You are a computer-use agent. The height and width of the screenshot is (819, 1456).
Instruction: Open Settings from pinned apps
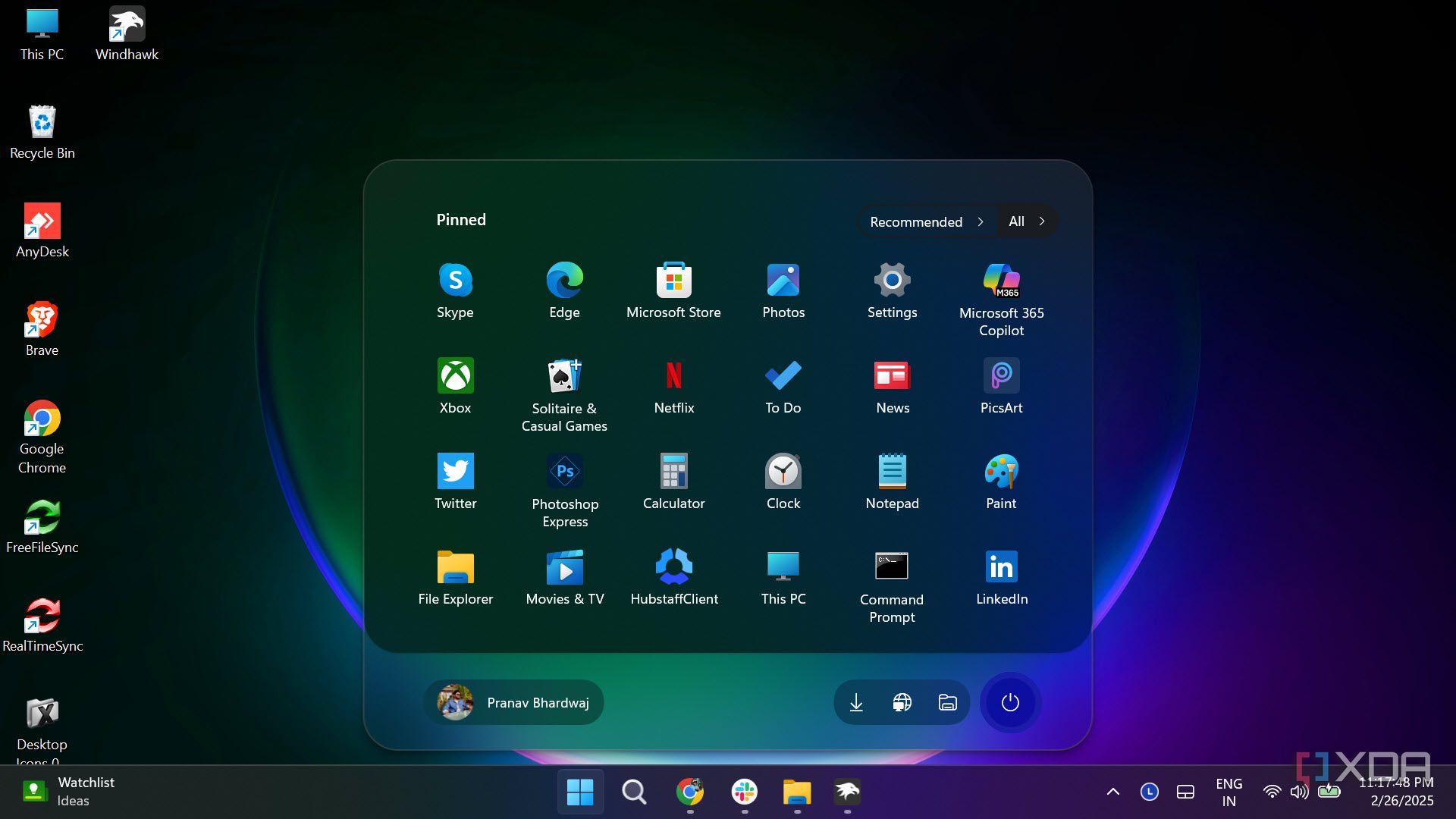(892, 291)
